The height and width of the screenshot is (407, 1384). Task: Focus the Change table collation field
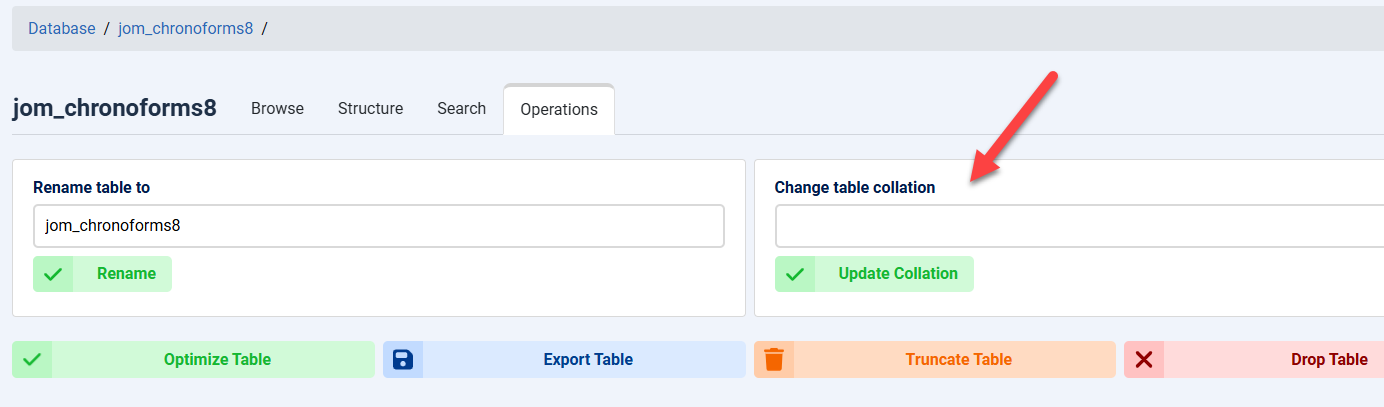tap(1079, 226)
